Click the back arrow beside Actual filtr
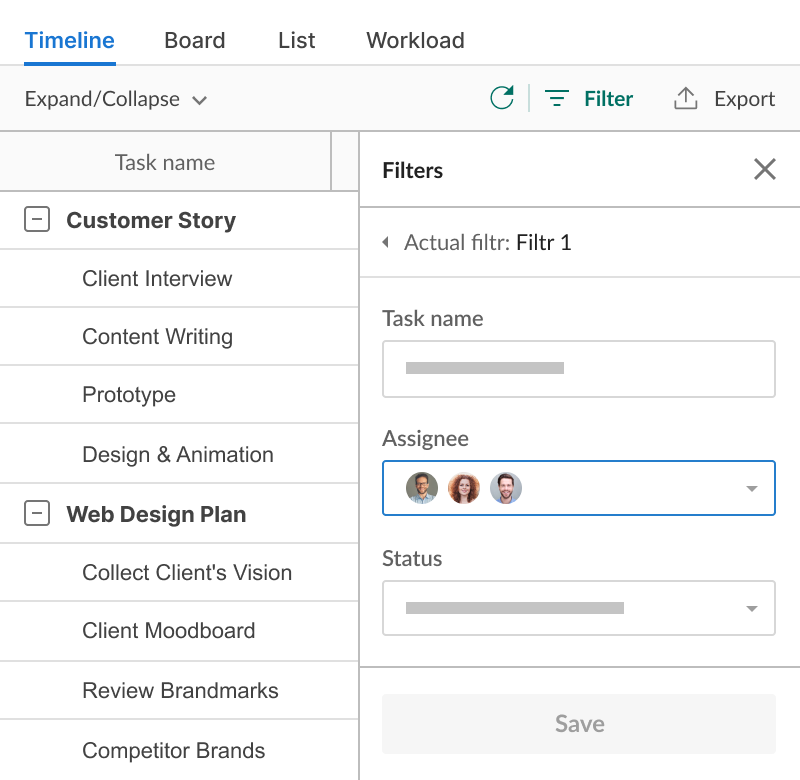 click(386, 243)
